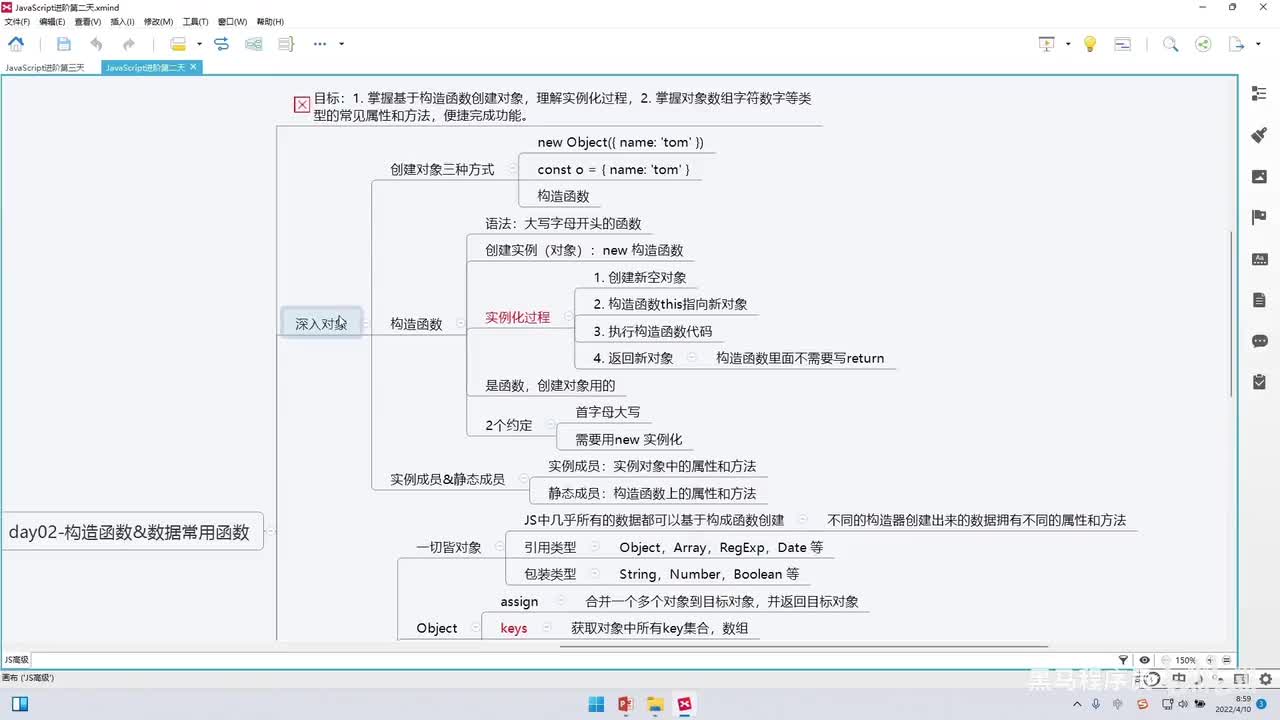Screen dimensions: 1280x720
Task: Open the Gantt chart view
Action: click(1123, 44)
